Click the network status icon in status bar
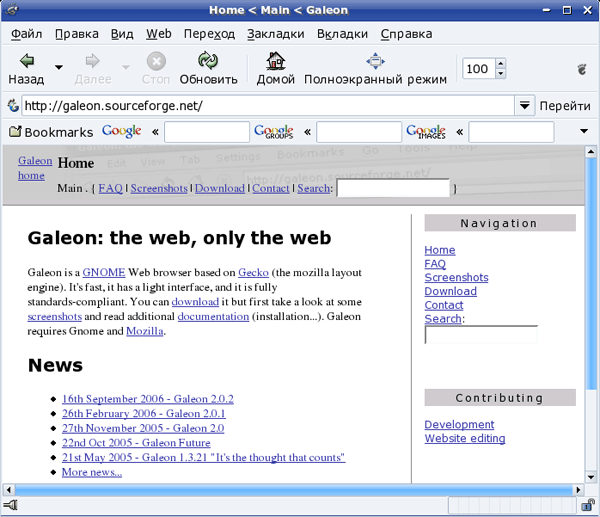This screenshot has width=600, height=517. 10,506
